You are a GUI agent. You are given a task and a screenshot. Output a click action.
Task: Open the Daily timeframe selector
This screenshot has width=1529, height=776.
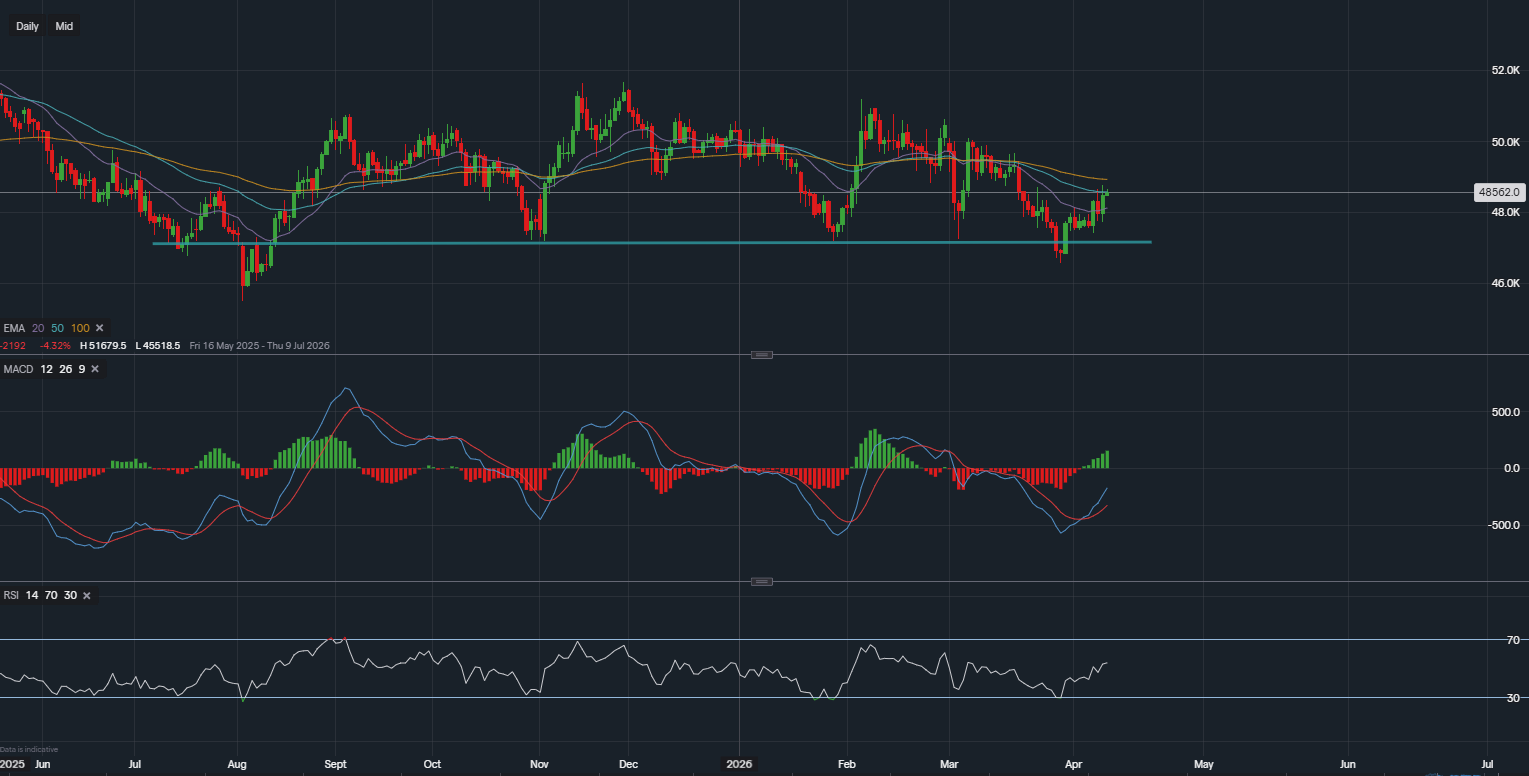click(27, 26)
